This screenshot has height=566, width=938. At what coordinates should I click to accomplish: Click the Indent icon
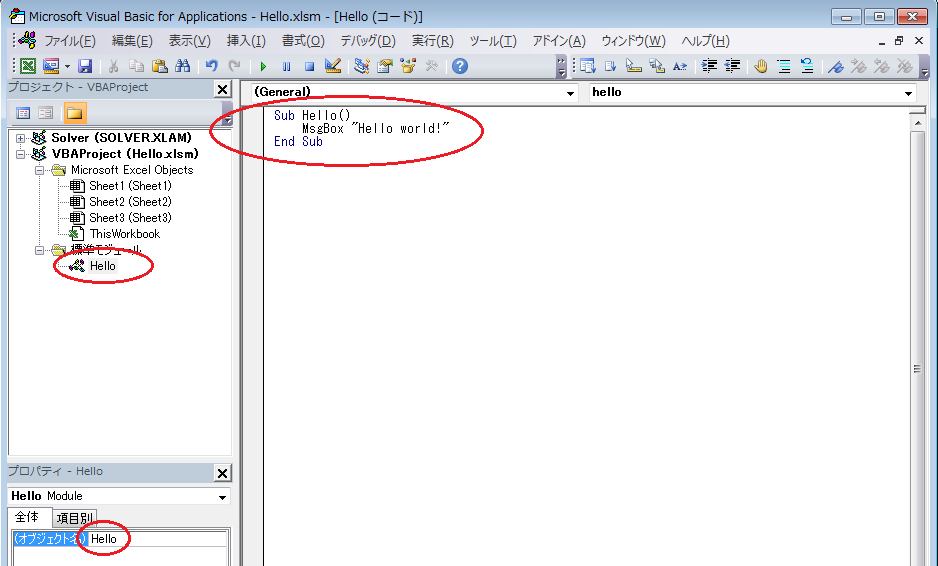709,66
